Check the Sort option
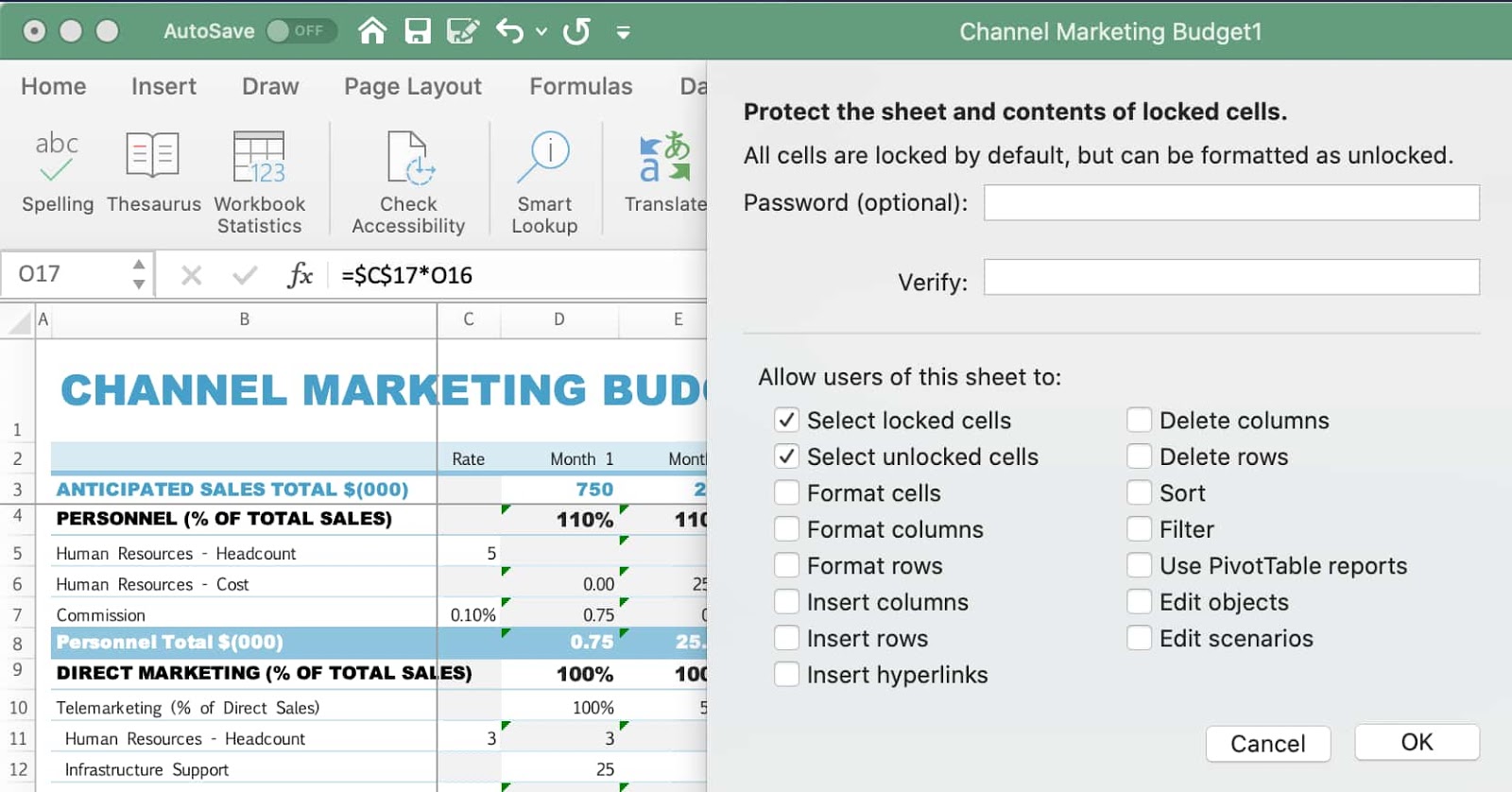 (x=1140, y=492)
